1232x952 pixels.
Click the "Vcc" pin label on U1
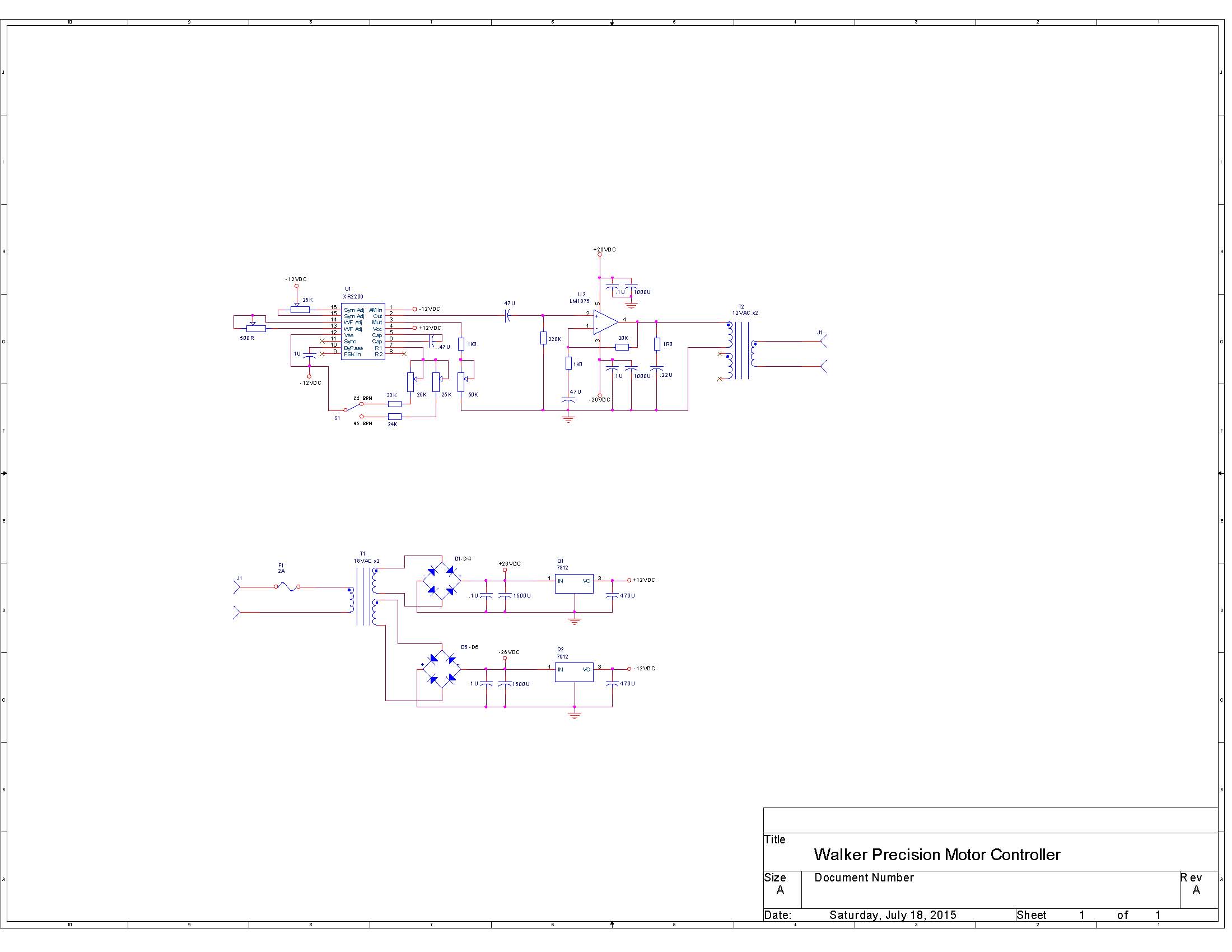coord(377,329)
